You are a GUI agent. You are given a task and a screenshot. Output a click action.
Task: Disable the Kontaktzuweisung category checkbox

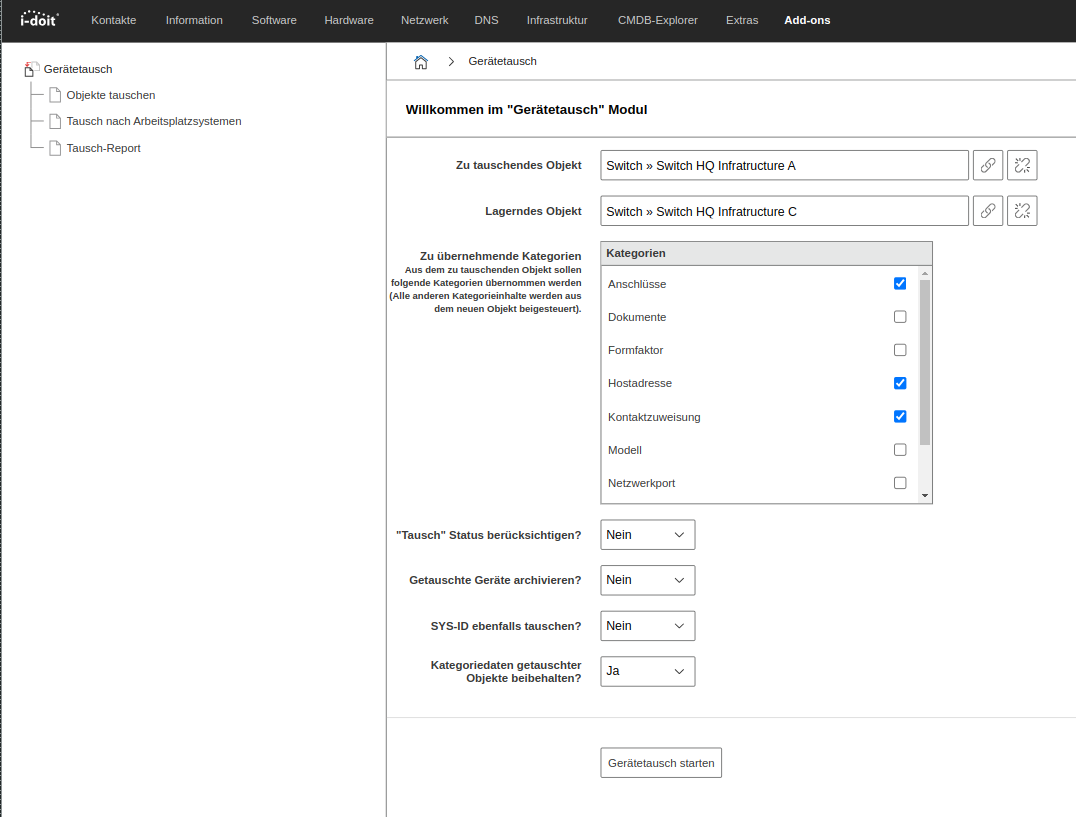coord(900,416)
